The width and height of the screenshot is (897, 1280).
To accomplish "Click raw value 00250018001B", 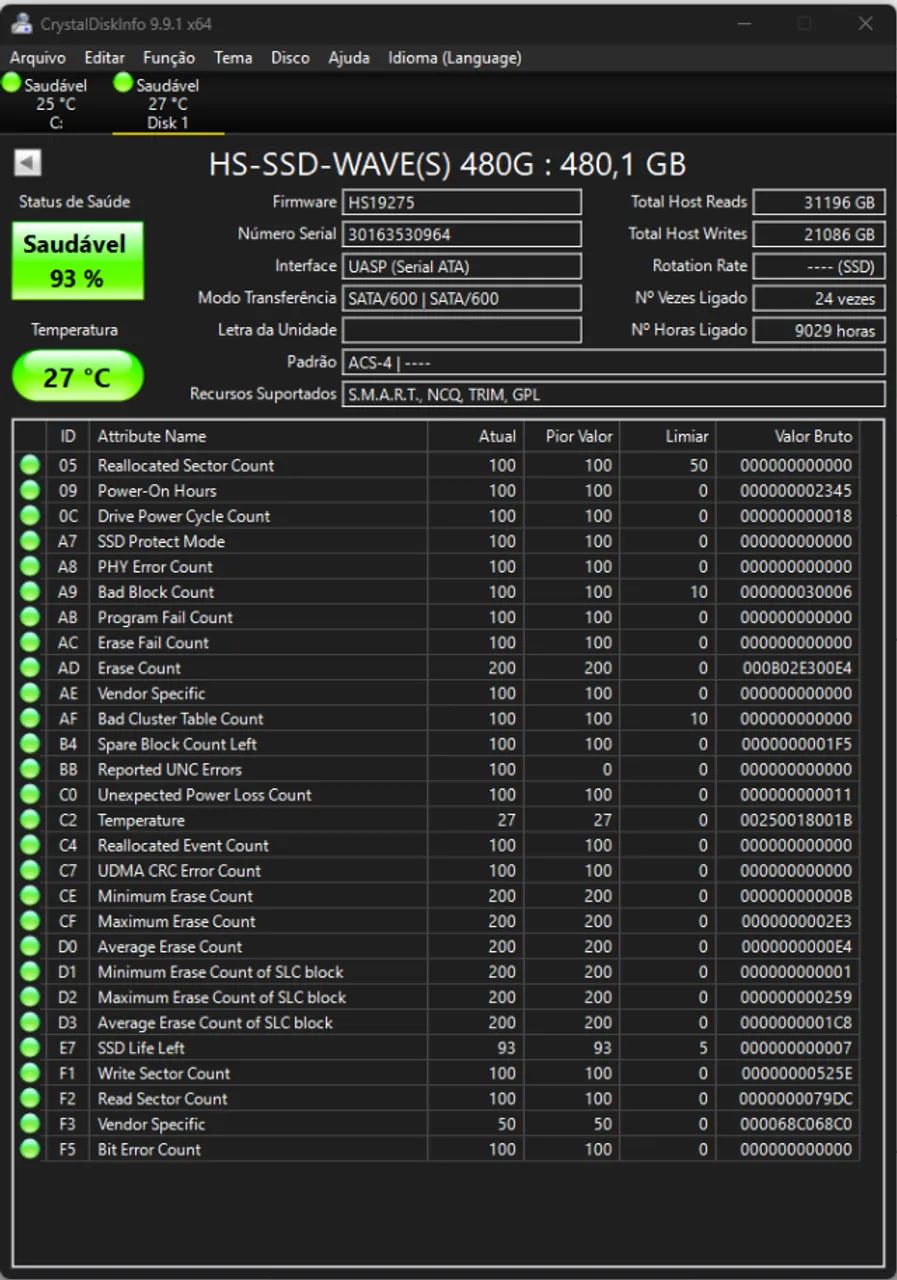I will tap(796, 820).
